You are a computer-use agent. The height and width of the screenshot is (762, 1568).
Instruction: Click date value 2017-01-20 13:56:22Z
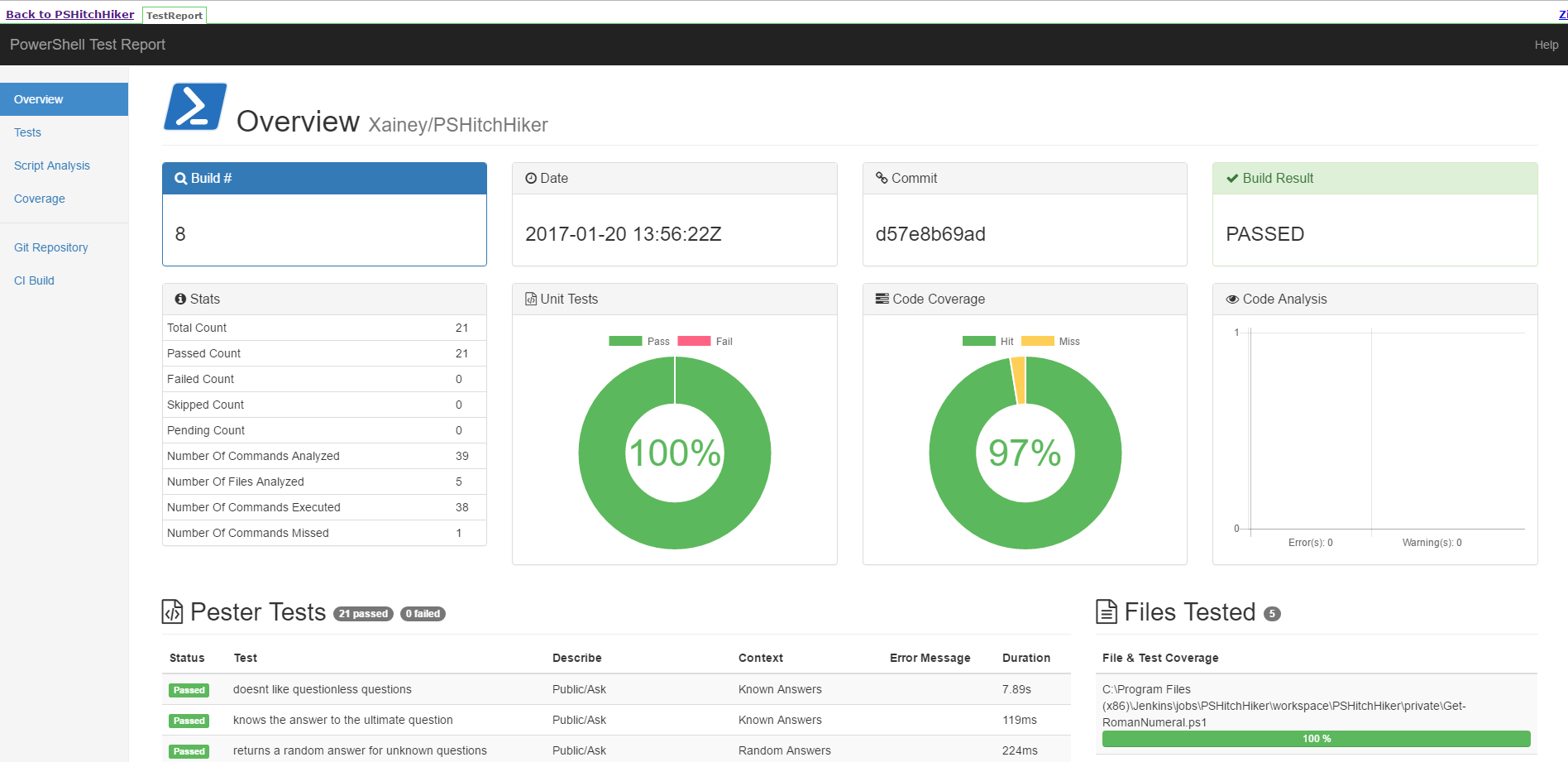(624, 234)
